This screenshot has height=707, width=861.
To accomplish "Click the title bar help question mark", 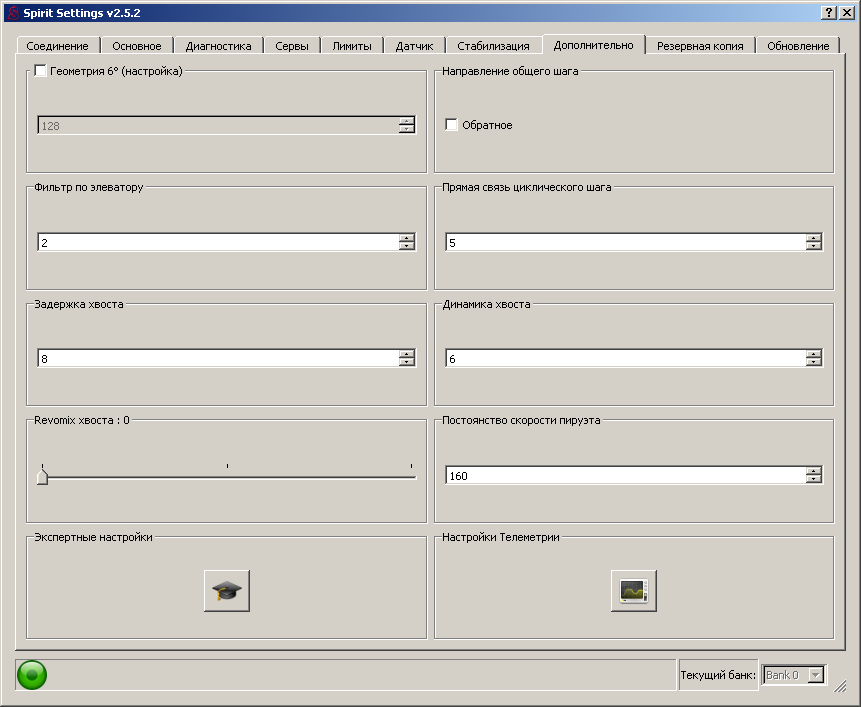I will [829, 12].
